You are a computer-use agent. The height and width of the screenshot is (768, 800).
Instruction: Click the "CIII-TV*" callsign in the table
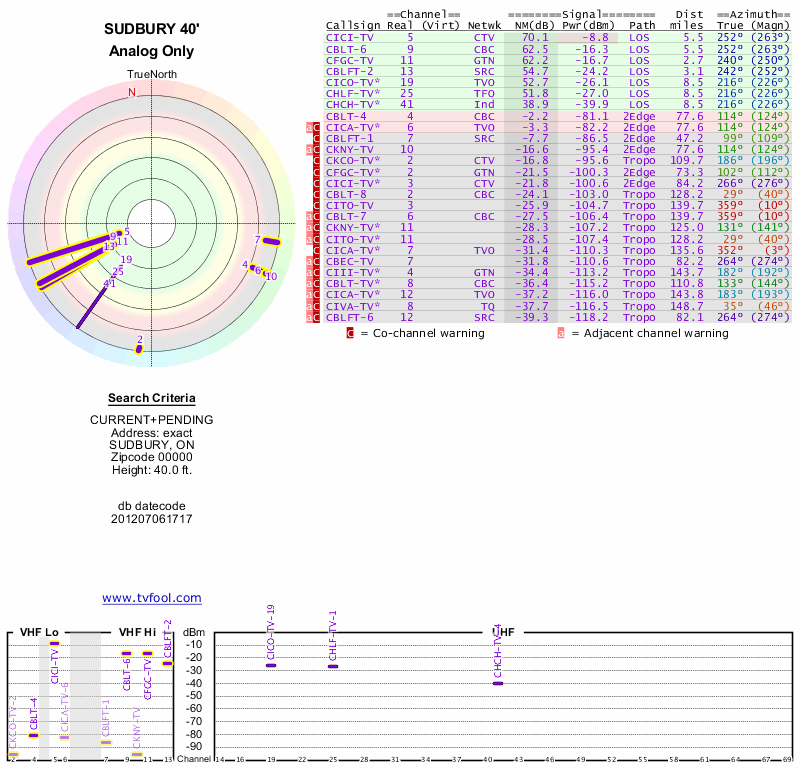coord(353,272)
